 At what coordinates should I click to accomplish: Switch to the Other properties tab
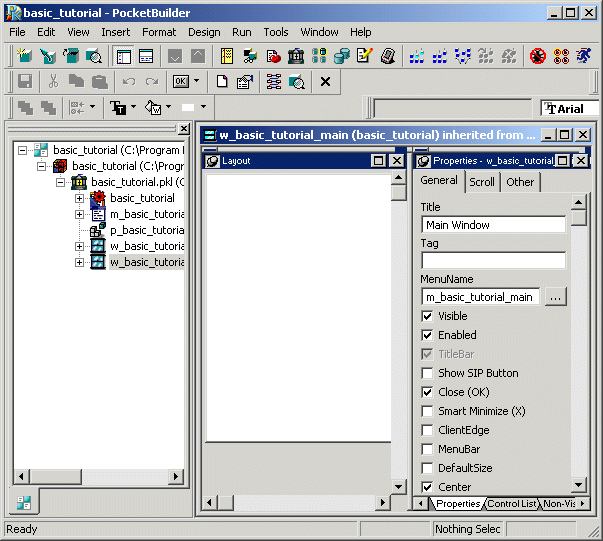[520, 182]
